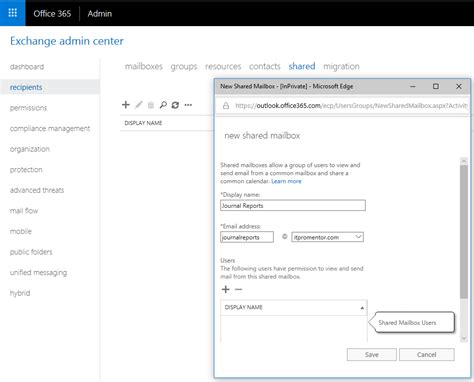
Task: Click the browser address bar URL
Action: [351, 106]
